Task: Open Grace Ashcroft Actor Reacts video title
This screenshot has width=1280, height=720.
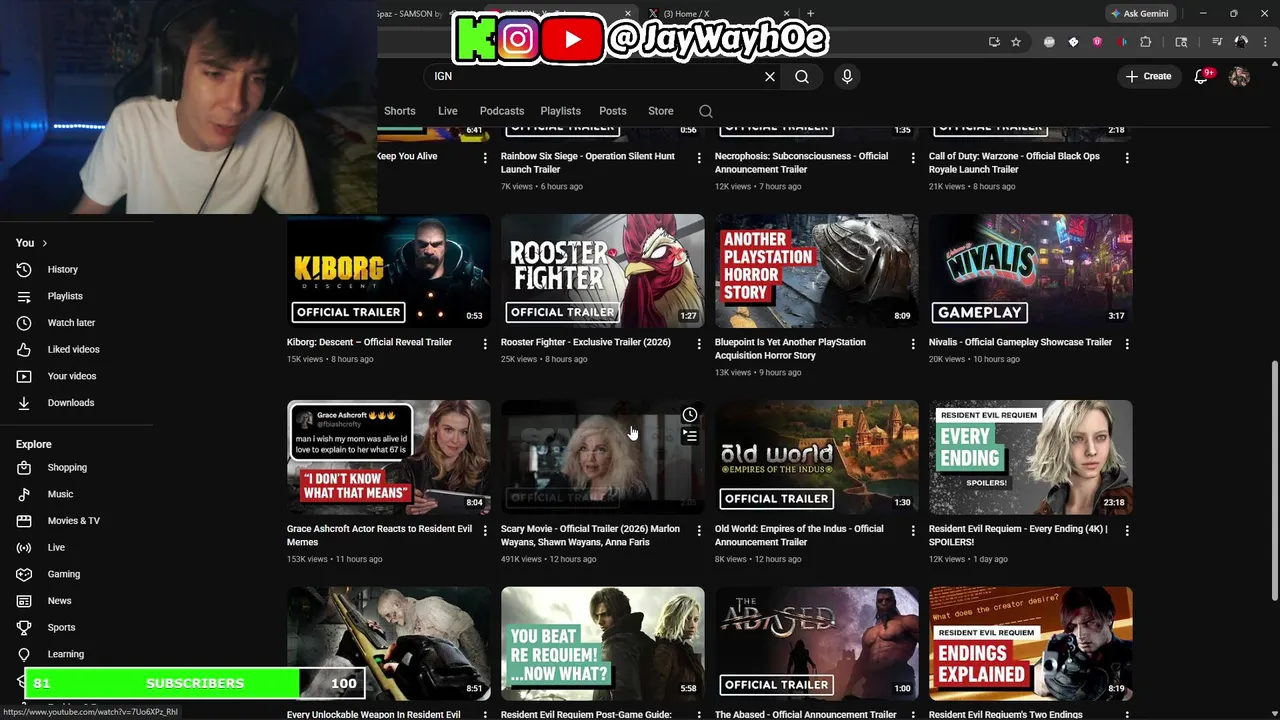Action: 379,535
